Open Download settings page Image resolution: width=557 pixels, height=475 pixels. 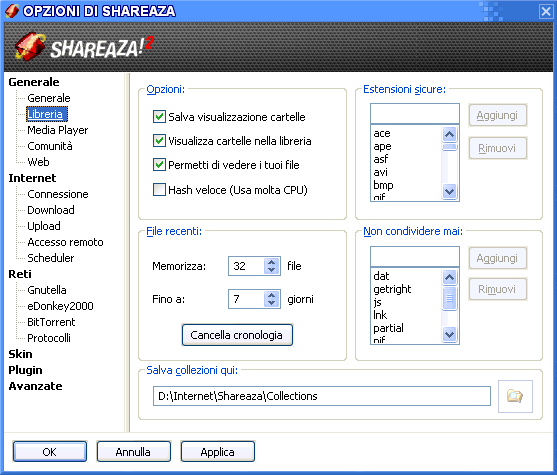[x=51, y=210]
